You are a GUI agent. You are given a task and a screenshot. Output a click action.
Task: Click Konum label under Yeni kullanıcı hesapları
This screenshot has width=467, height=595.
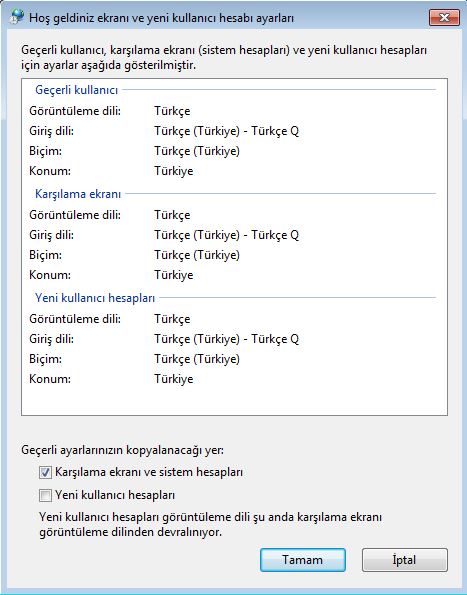coord(50,379)
